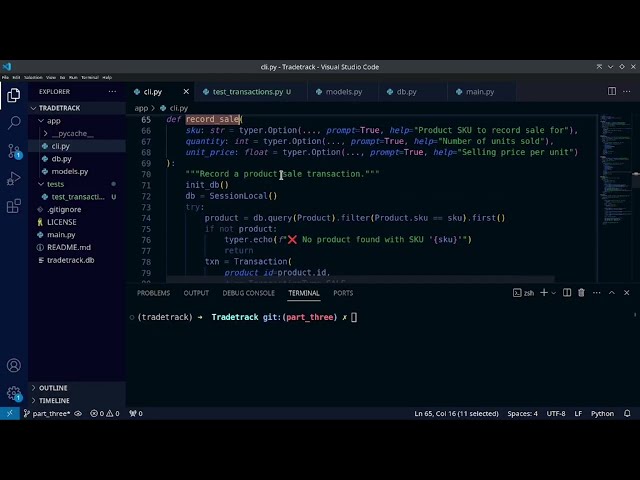Change encoding via UTF-8 indicator
640x480 pixels.
point(556,413)
